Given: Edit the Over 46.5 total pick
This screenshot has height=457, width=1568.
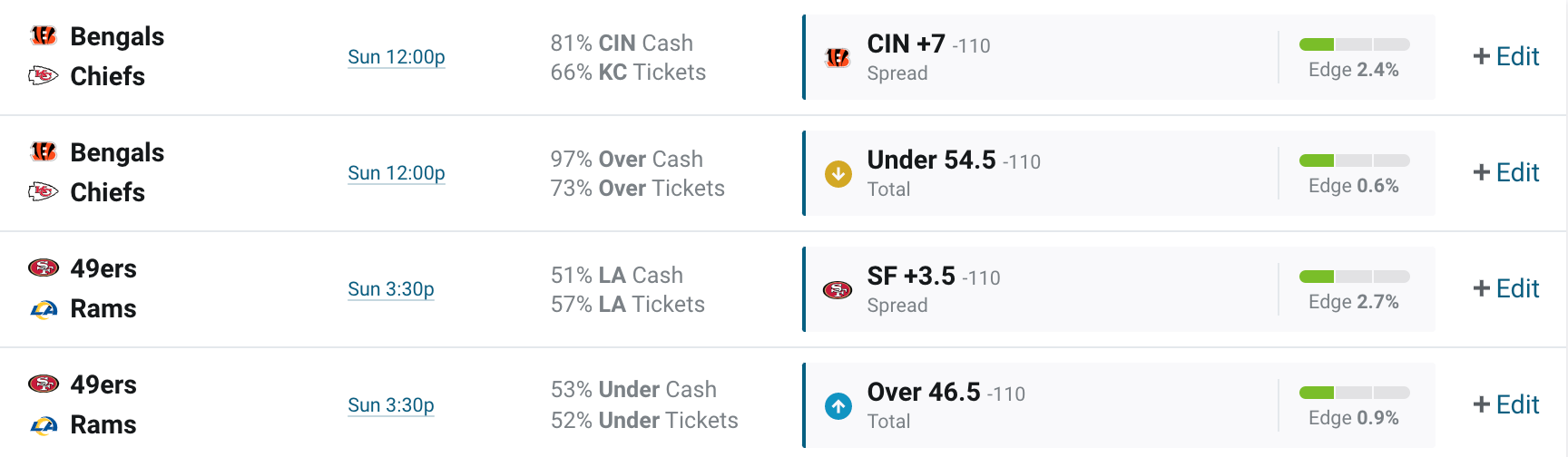Looking at the screenshot, I should click(x=1506, y=404).
